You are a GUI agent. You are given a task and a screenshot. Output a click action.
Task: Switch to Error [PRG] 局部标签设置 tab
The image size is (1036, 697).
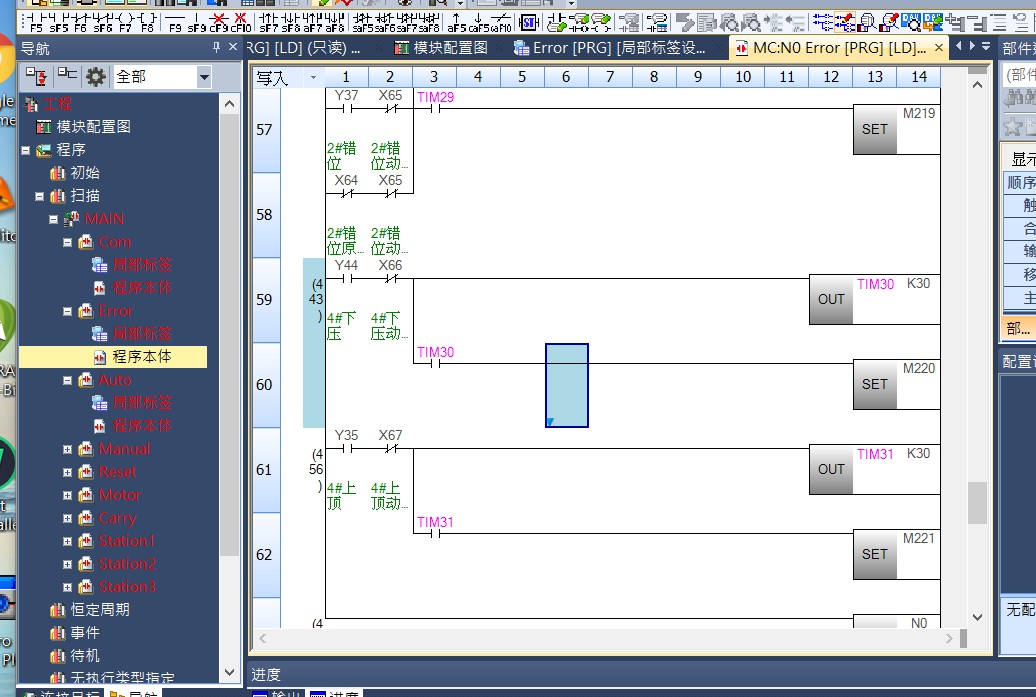[x=610, y=48]
